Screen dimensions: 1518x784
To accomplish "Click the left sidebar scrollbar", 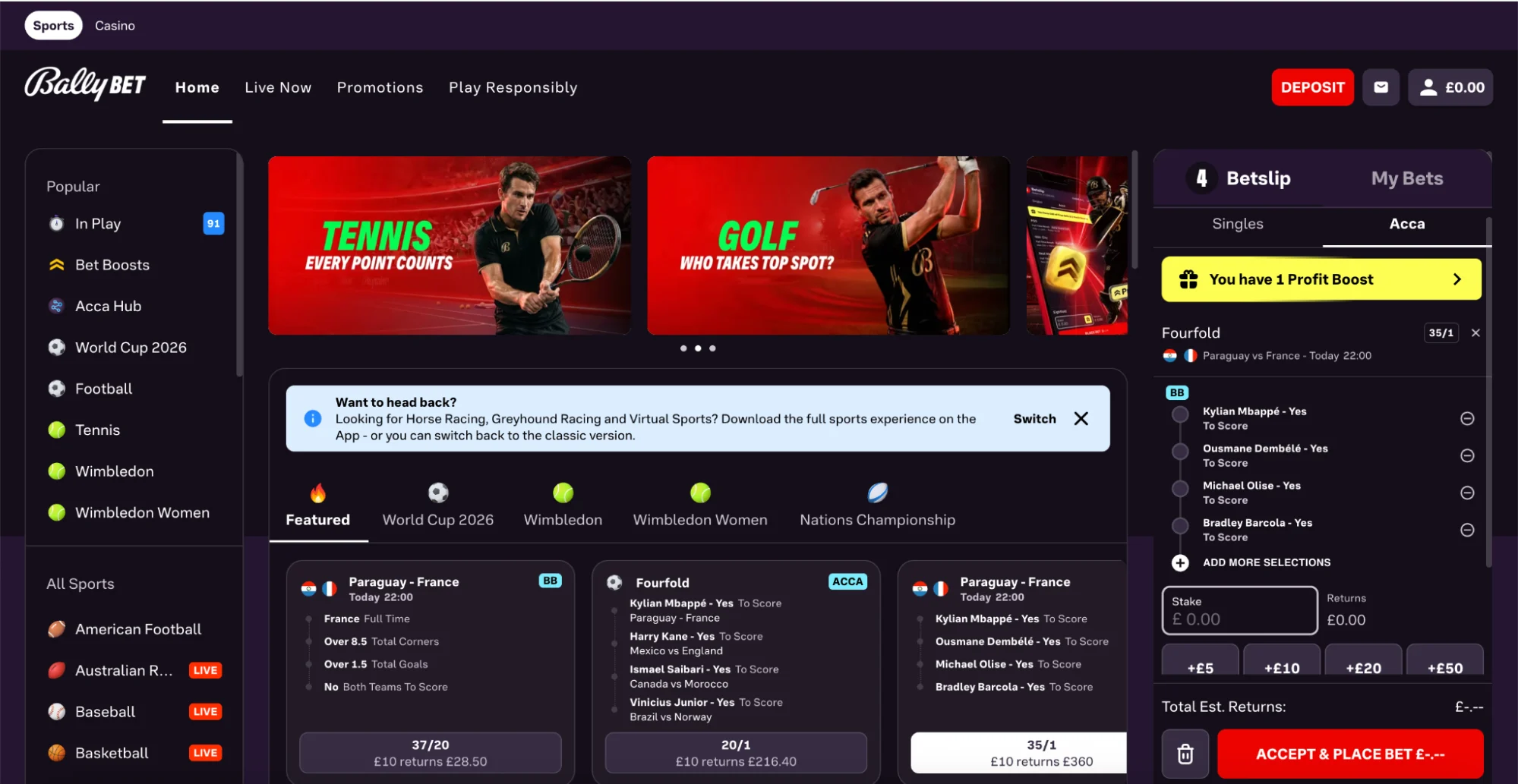I will (x=239, y=264).
